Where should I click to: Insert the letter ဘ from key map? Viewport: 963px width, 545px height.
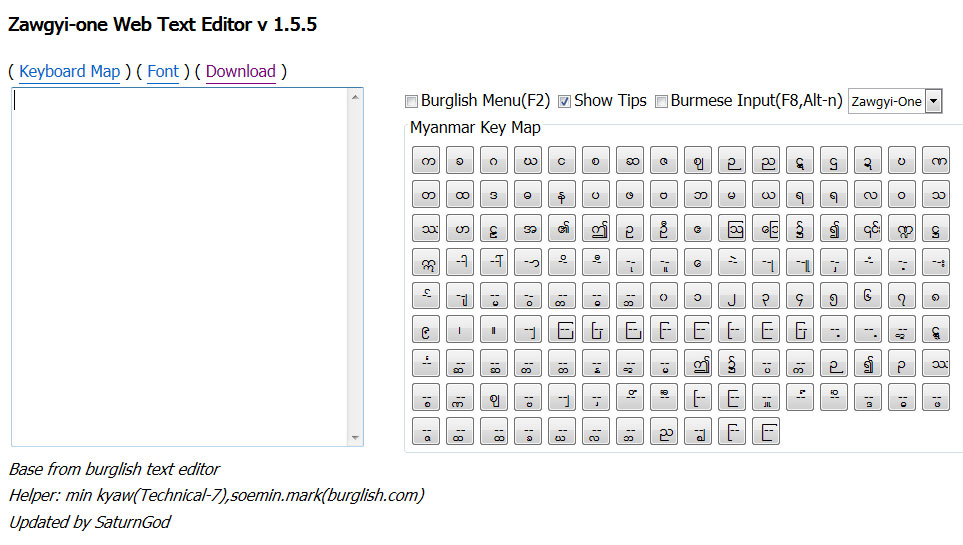(698, 195)
